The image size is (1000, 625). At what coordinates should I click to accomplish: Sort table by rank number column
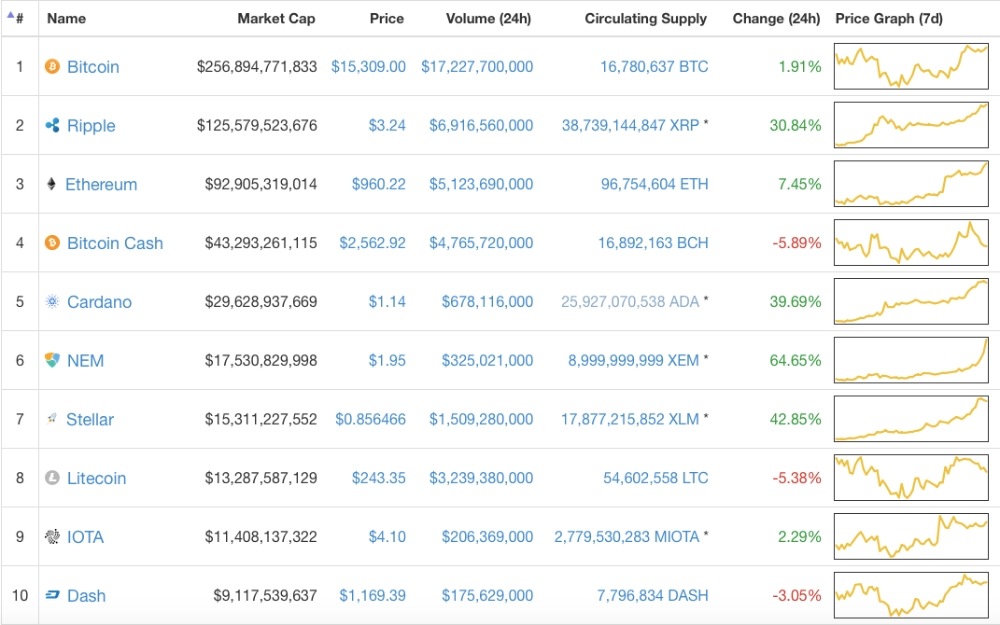19,18
